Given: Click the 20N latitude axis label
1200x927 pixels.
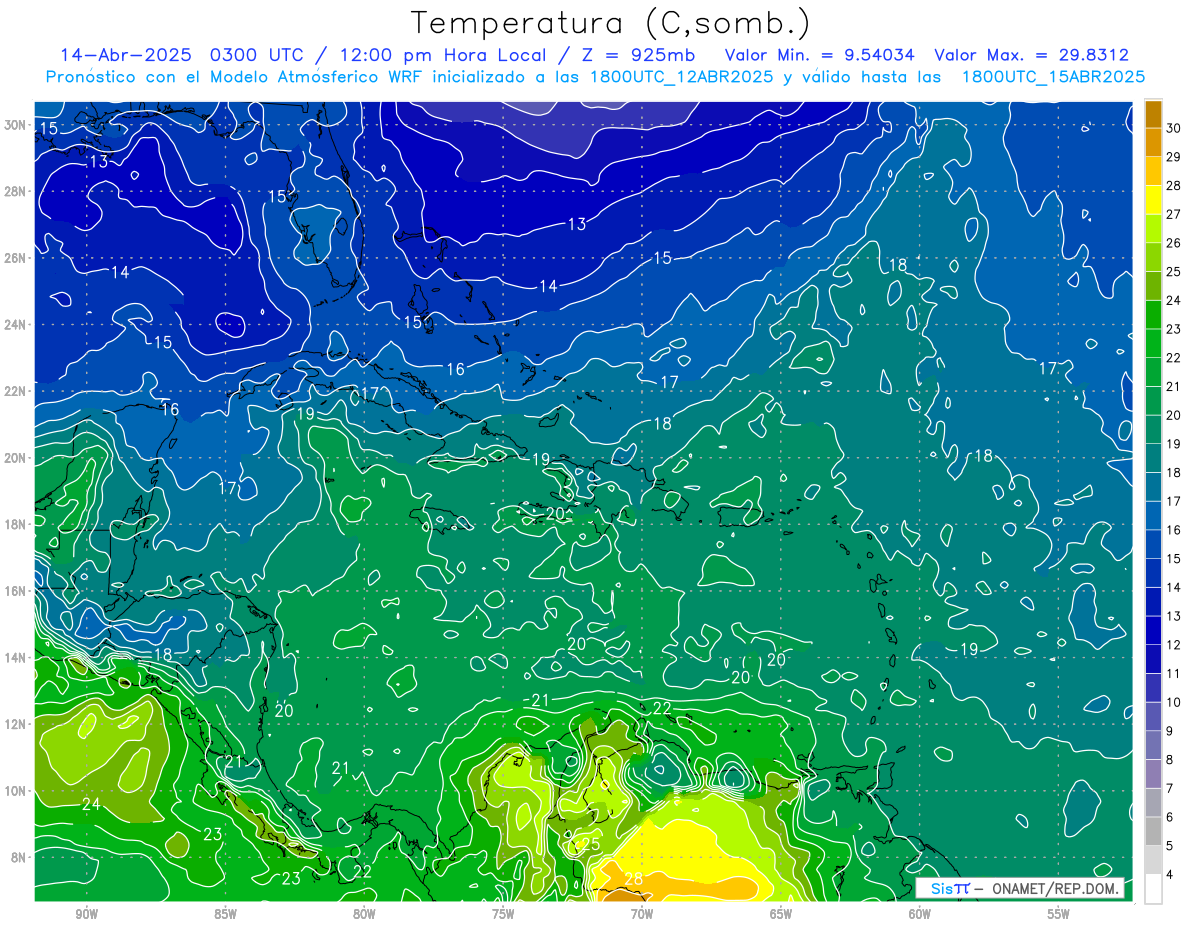Looking at the screenshot, I should (x=15, y=457).
